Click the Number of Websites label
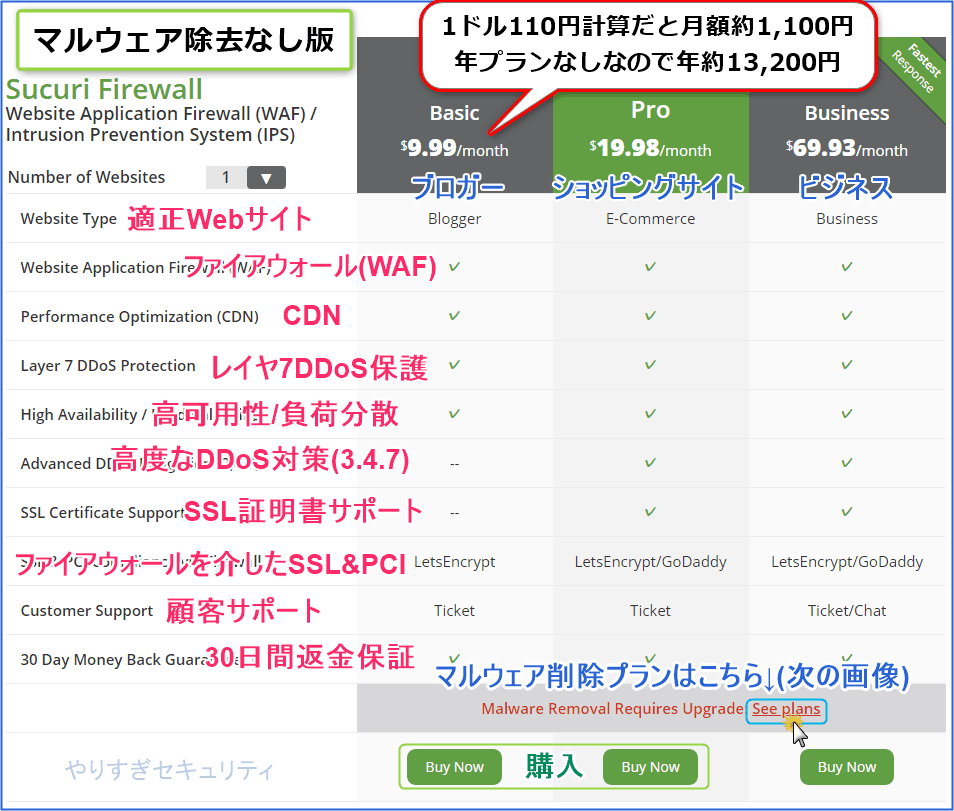This screenshot has width=954, height=811. [x=86, y=178]
